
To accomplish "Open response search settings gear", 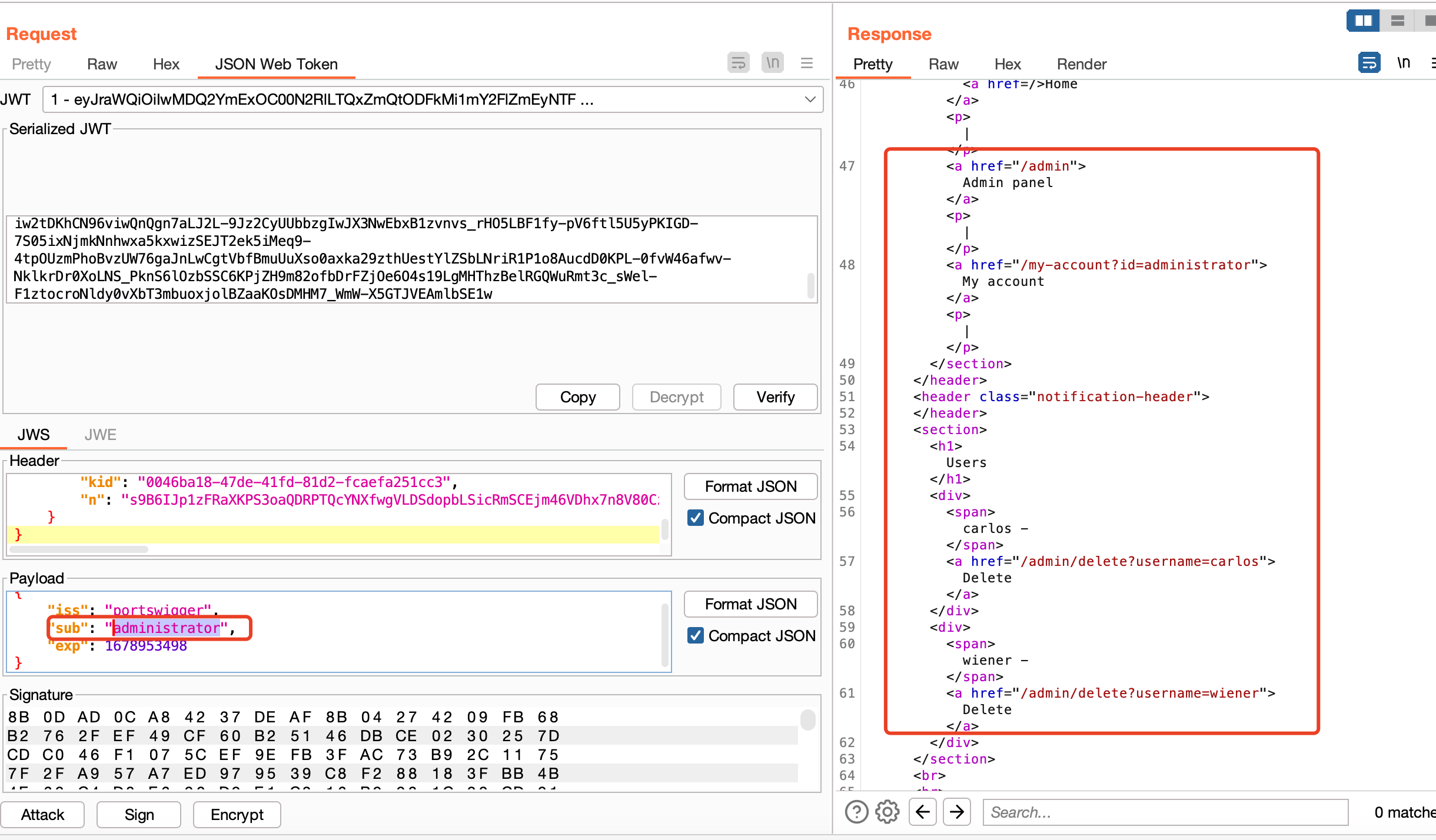I will point(887,812).
